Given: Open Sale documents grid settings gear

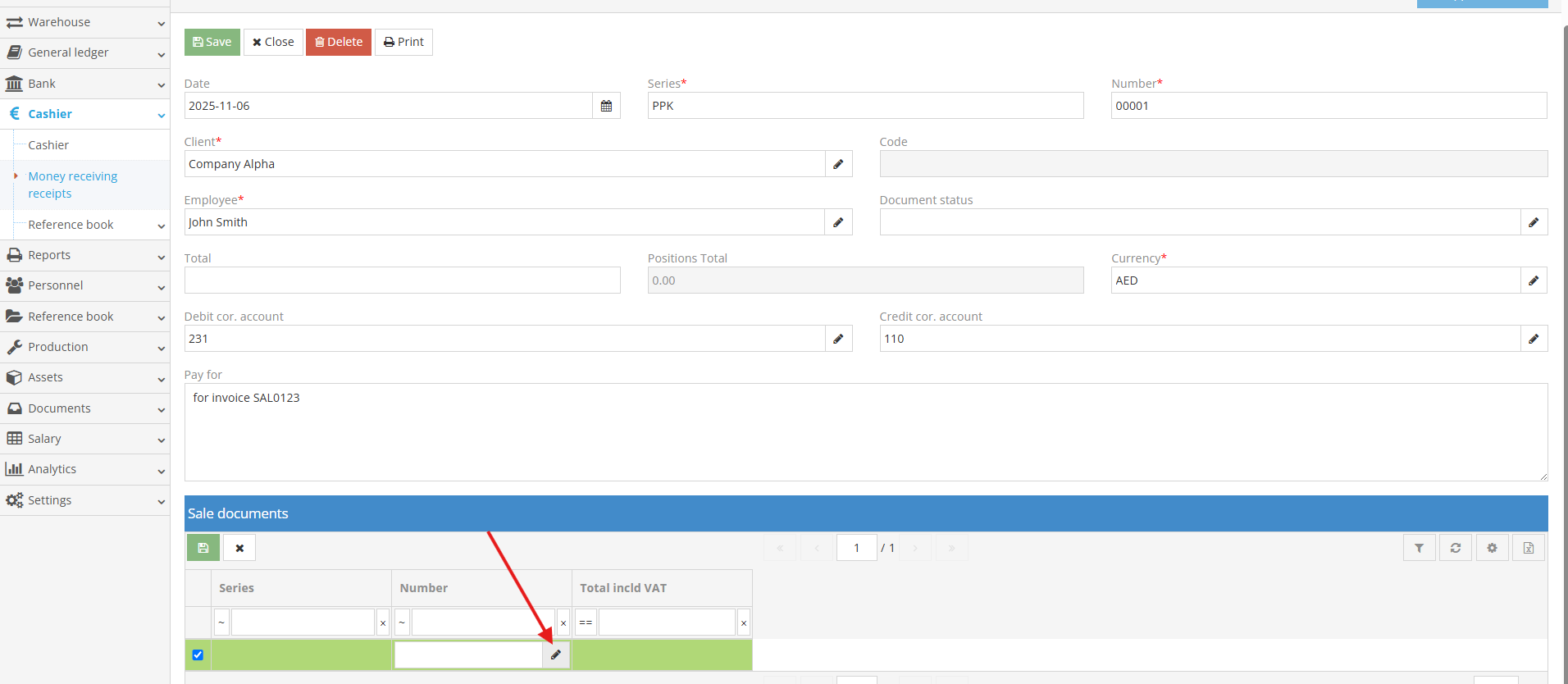Looking at the screenshot, I should pyautogui.click(x=1492, y=548).
